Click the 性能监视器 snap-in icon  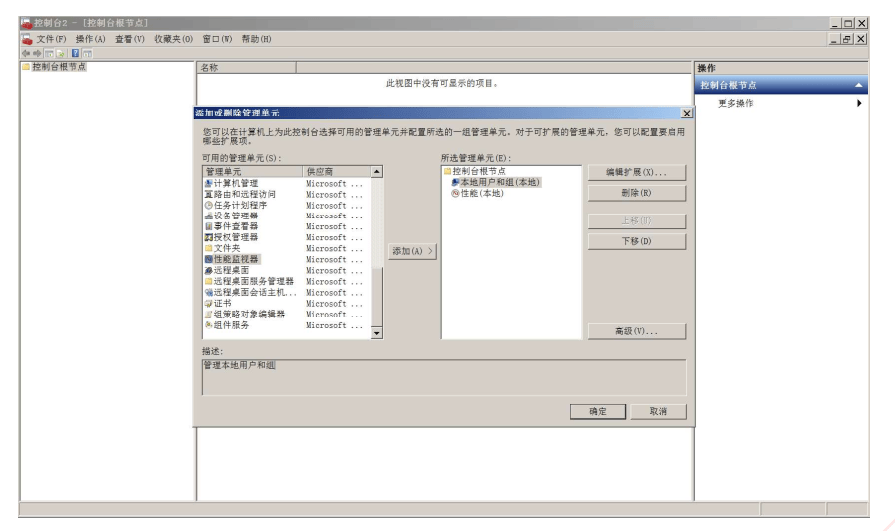[208, 259]
